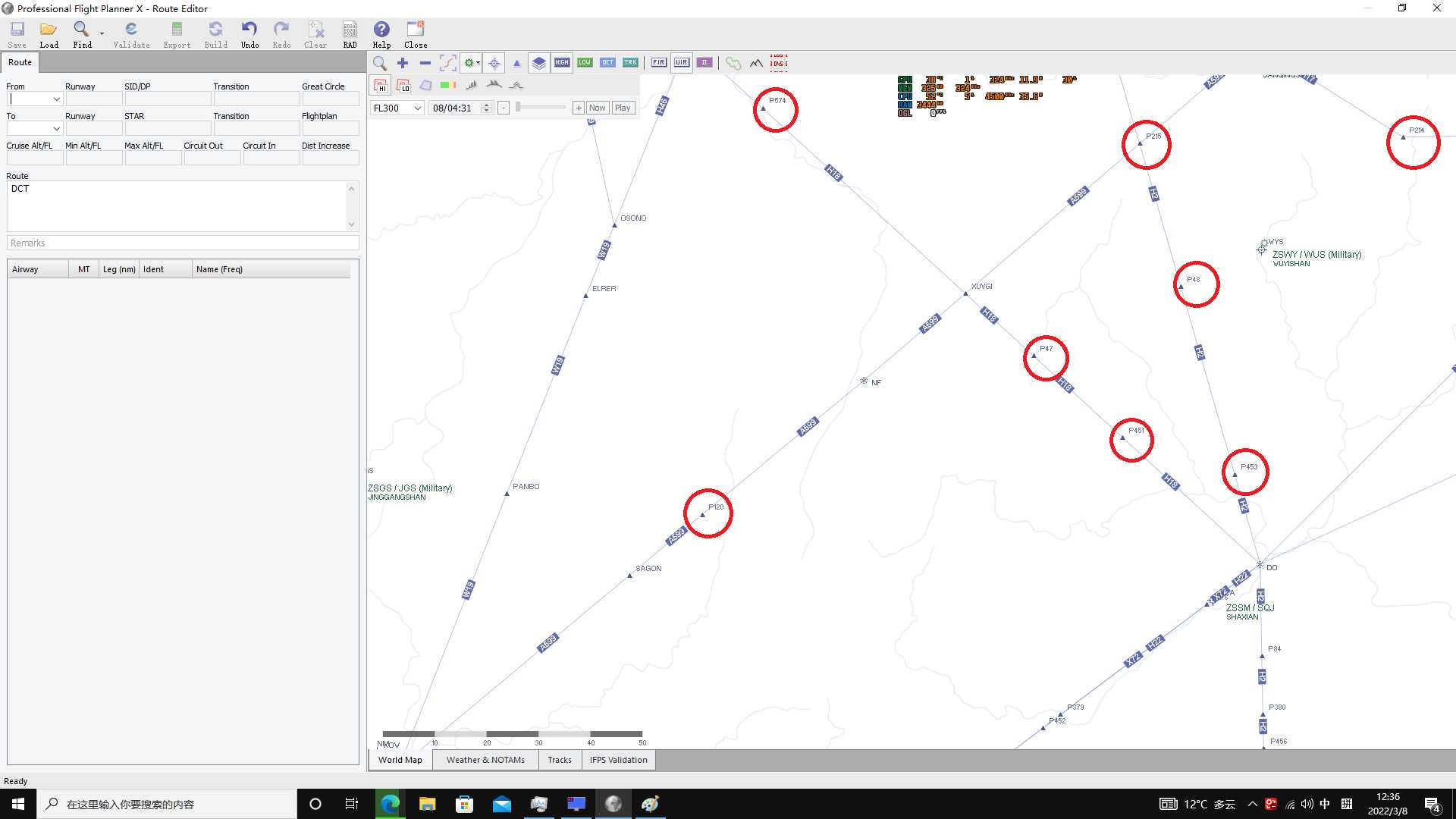The height and width of the screenshot is (819, 1456).
Task: Expand the To airport dropdown
Action: coord(56,129)
